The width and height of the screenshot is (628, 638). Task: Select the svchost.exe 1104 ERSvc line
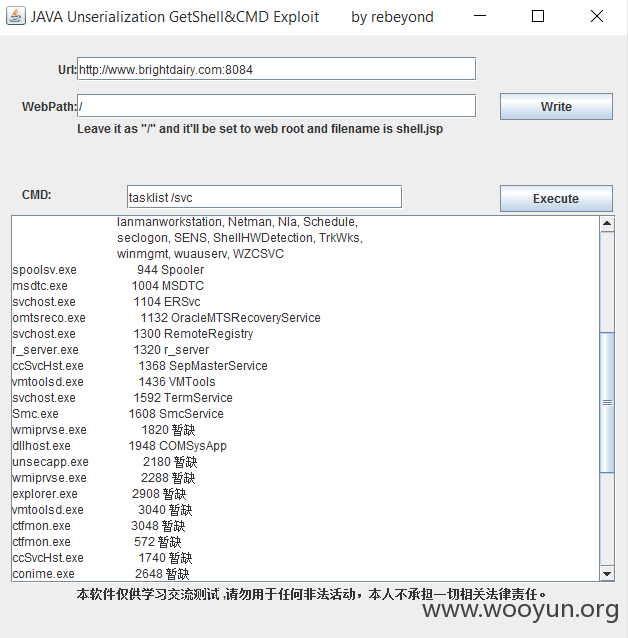[x=106, y=302]
